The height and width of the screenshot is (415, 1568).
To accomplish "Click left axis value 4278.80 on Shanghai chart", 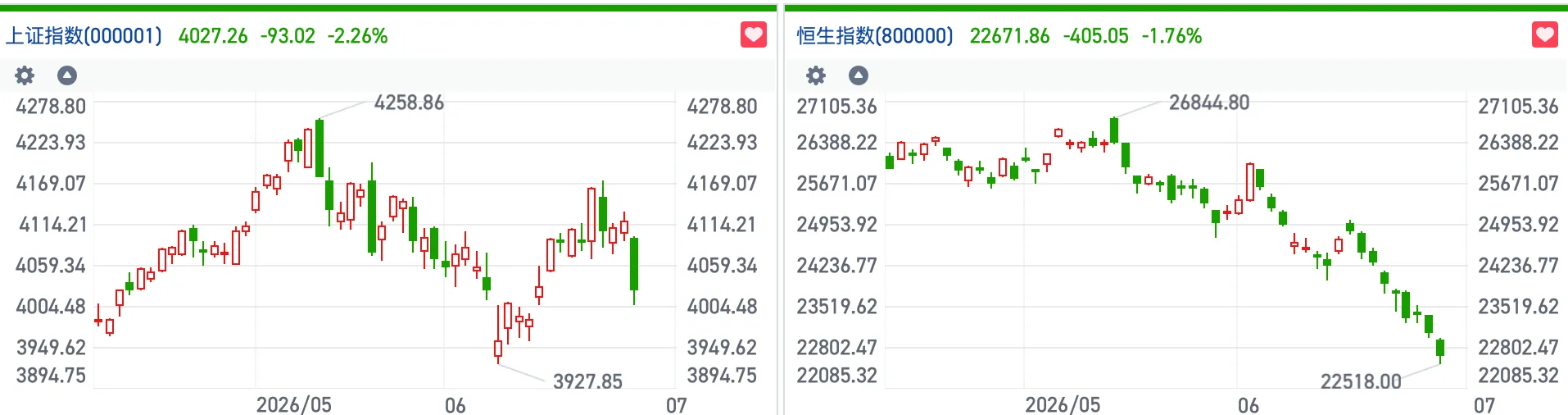I will (x=51, y=107).
